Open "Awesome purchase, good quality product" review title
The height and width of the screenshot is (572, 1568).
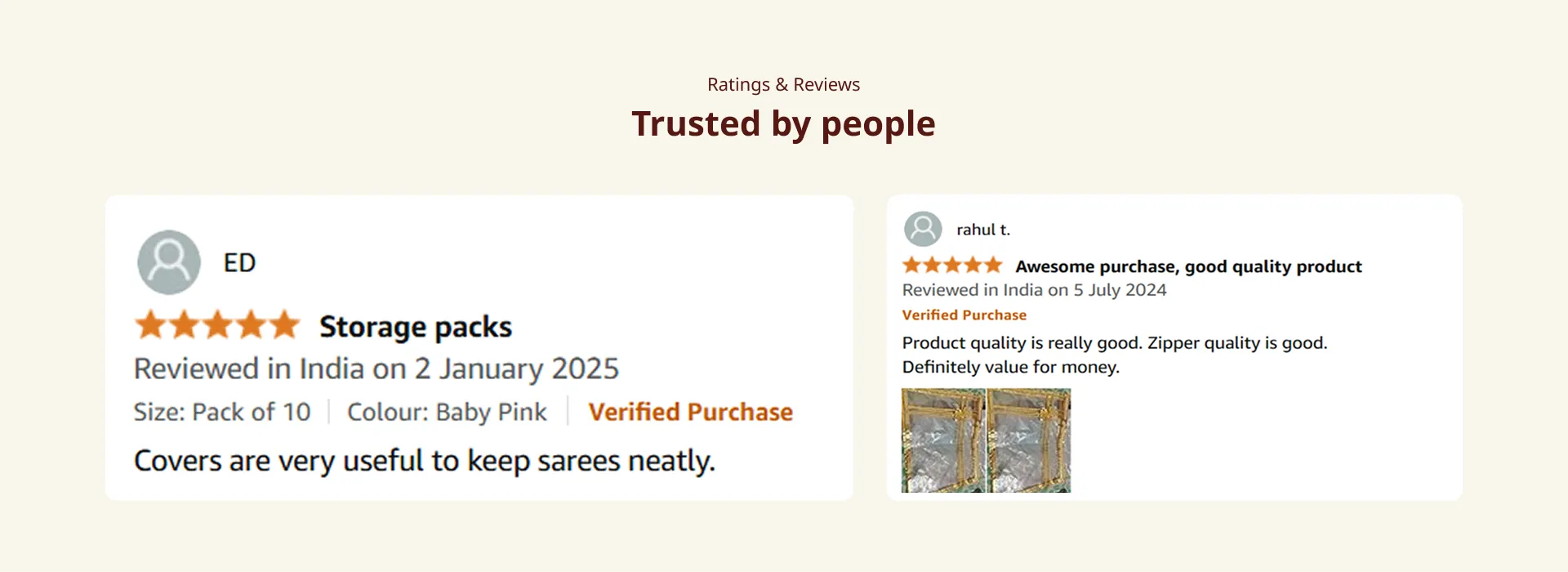[x=1188, y=266]
